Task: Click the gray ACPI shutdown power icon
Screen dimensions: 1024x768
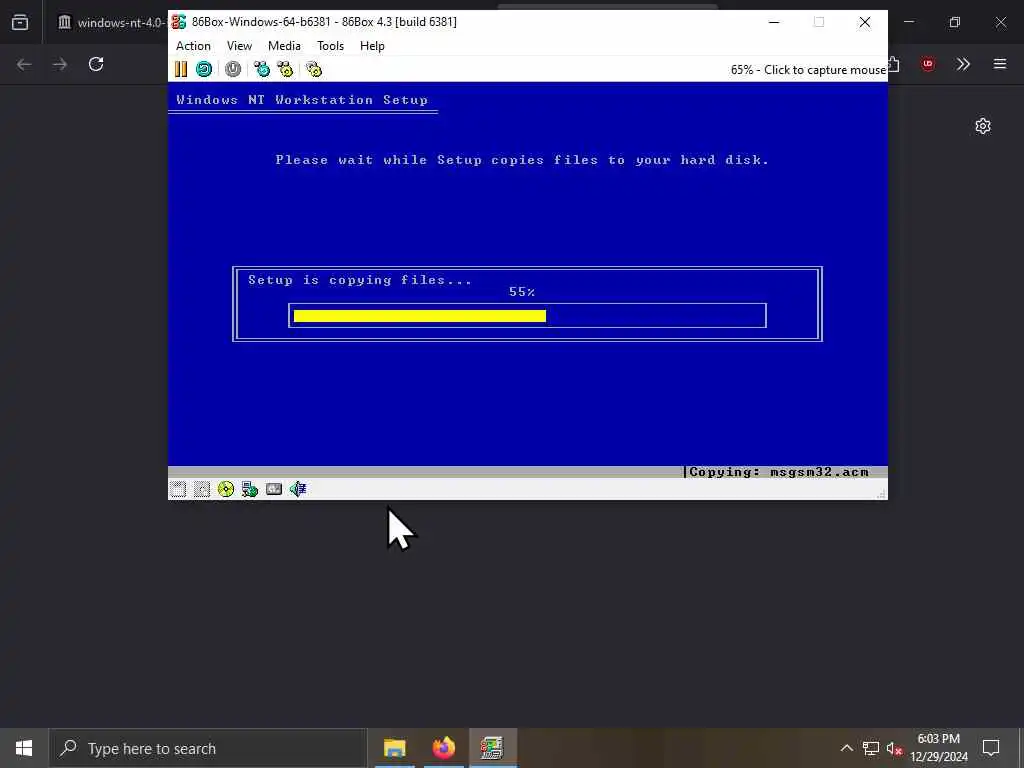Action: 232,69
